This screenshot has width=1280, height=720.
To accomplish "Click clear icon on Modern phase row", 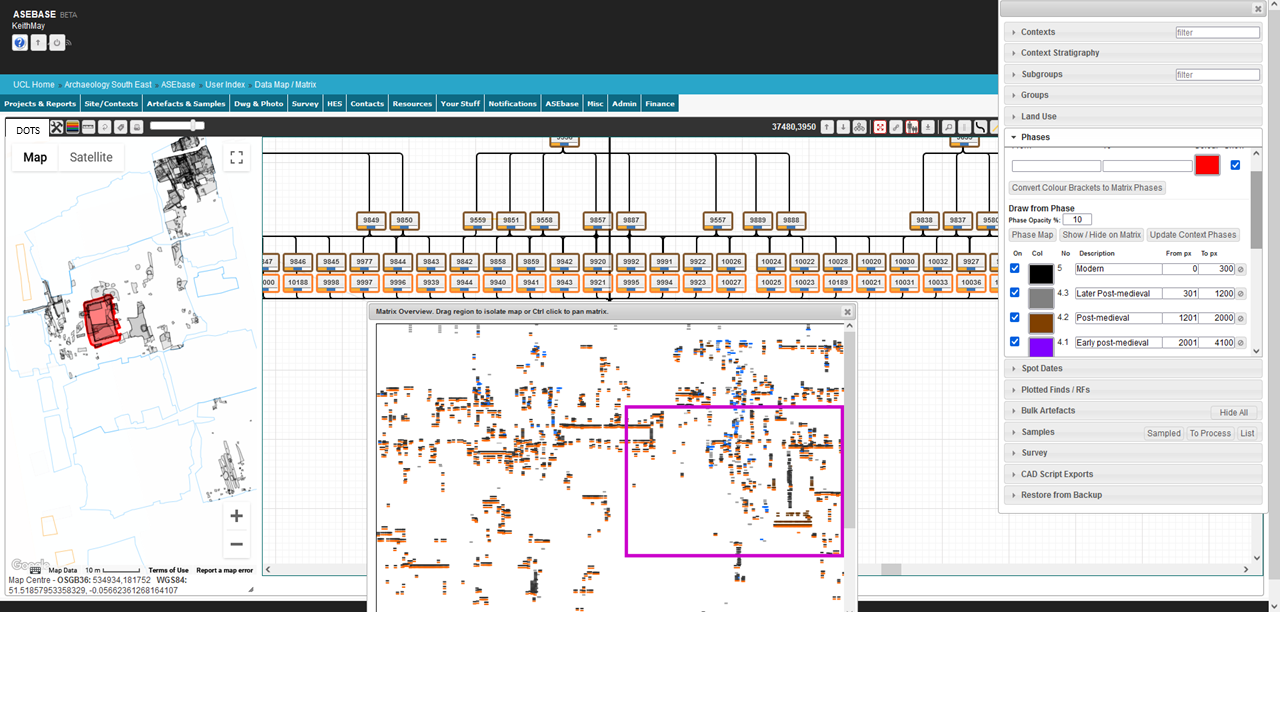I will 1241,269.
